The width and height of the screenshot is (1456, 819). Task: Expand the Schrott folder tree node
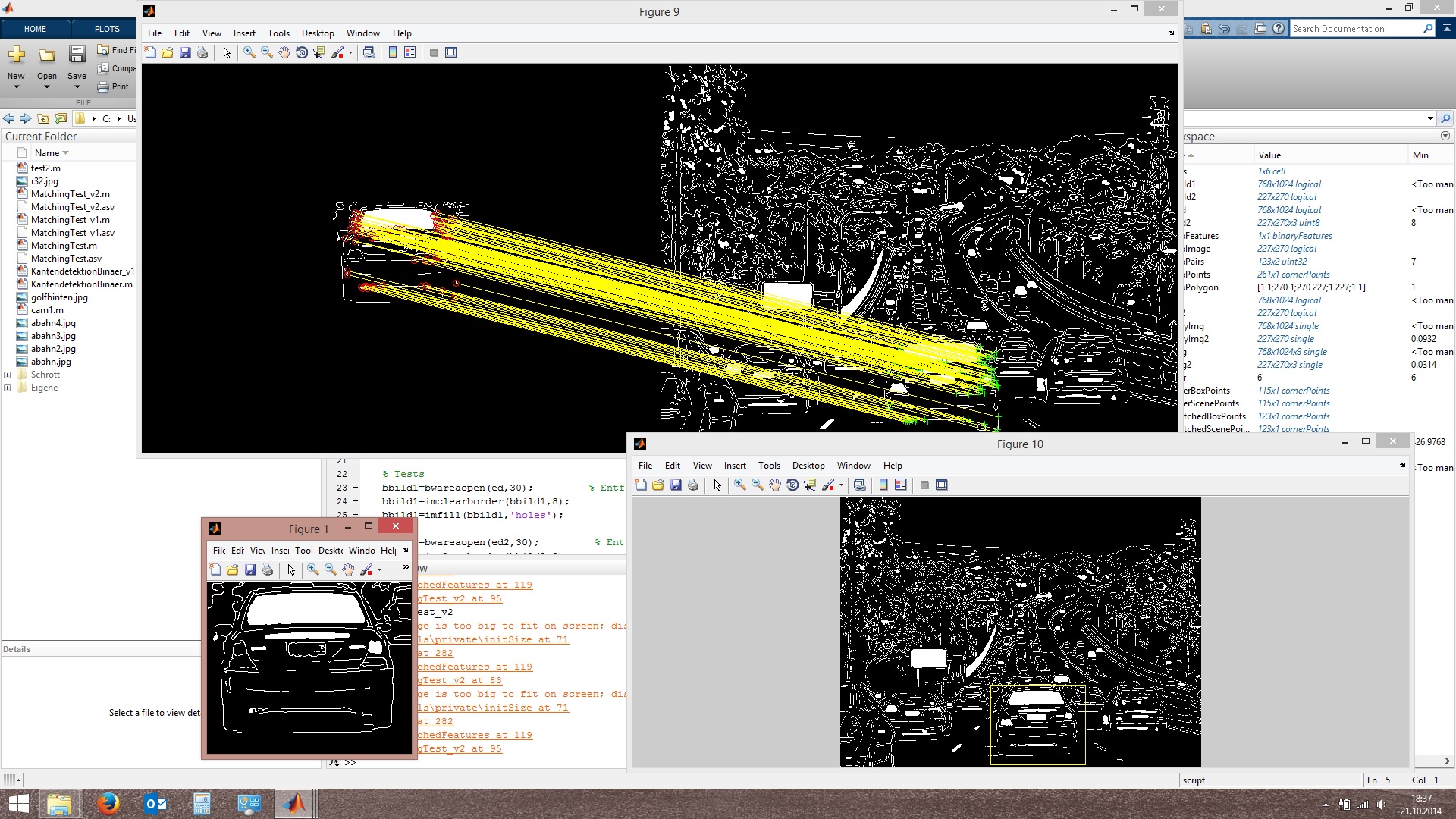click(8, 375)
